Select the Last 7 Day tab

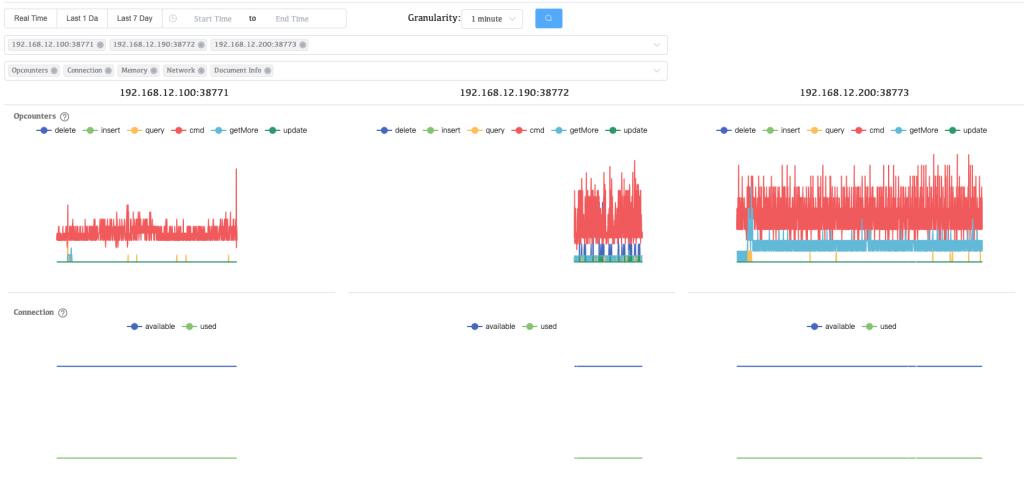click(134, 19)
